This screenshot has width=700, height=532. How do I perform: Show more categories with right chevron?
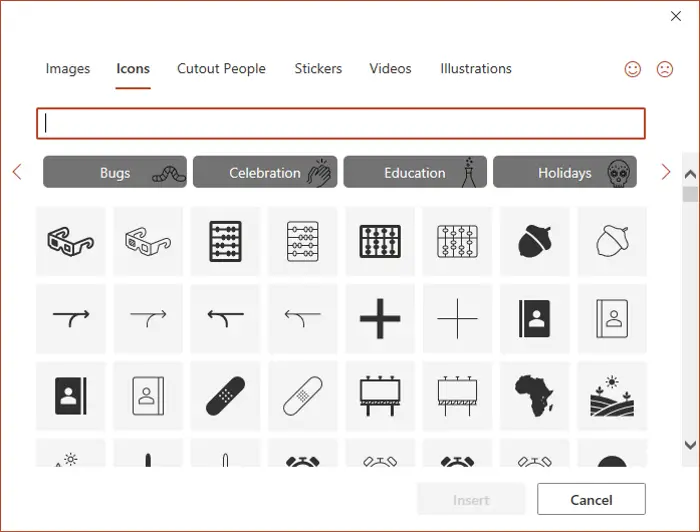(666, 172)
